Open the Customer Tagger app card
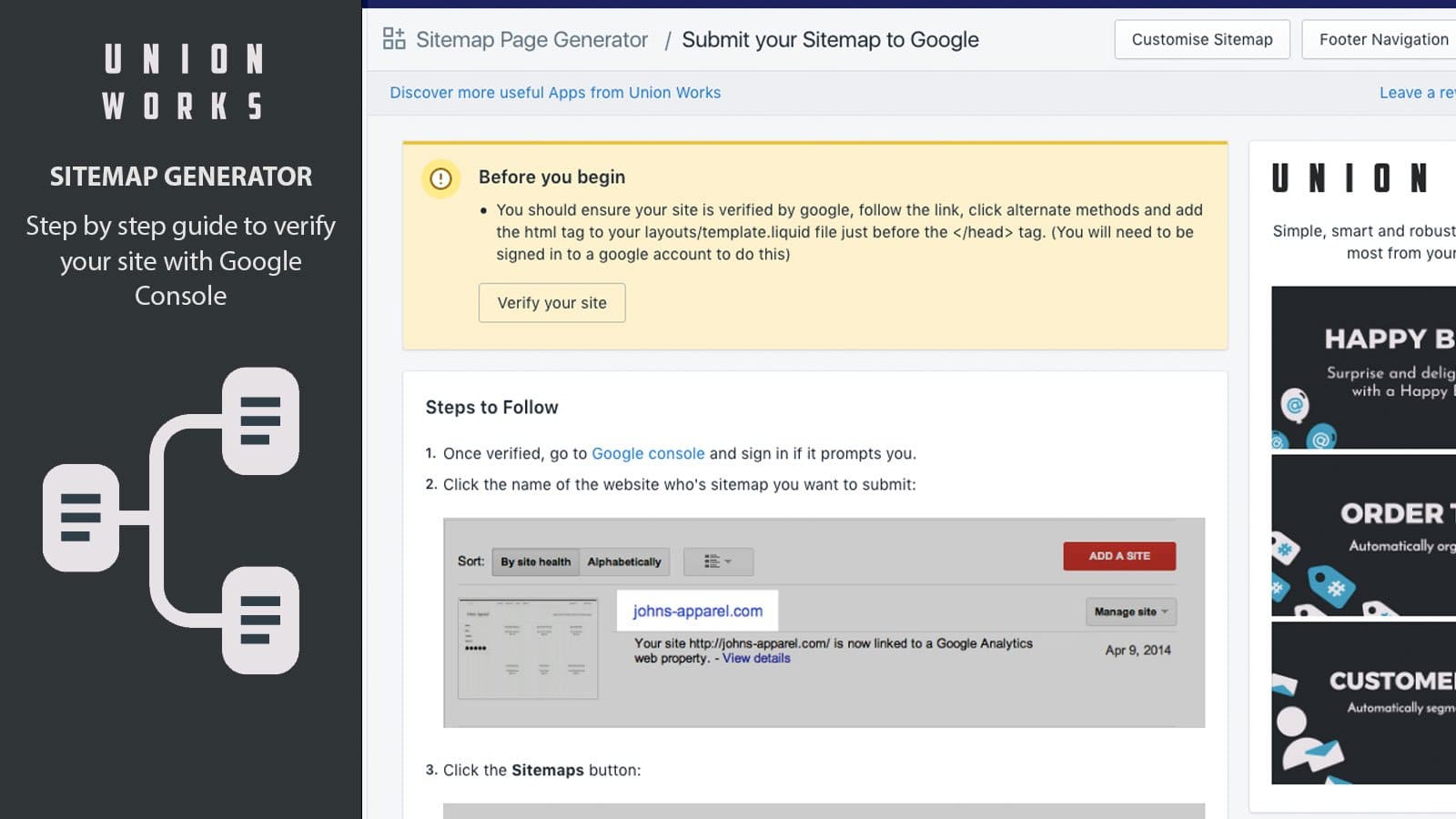The width and height of the screenshot is (1456, 819). click(1363, 703)
